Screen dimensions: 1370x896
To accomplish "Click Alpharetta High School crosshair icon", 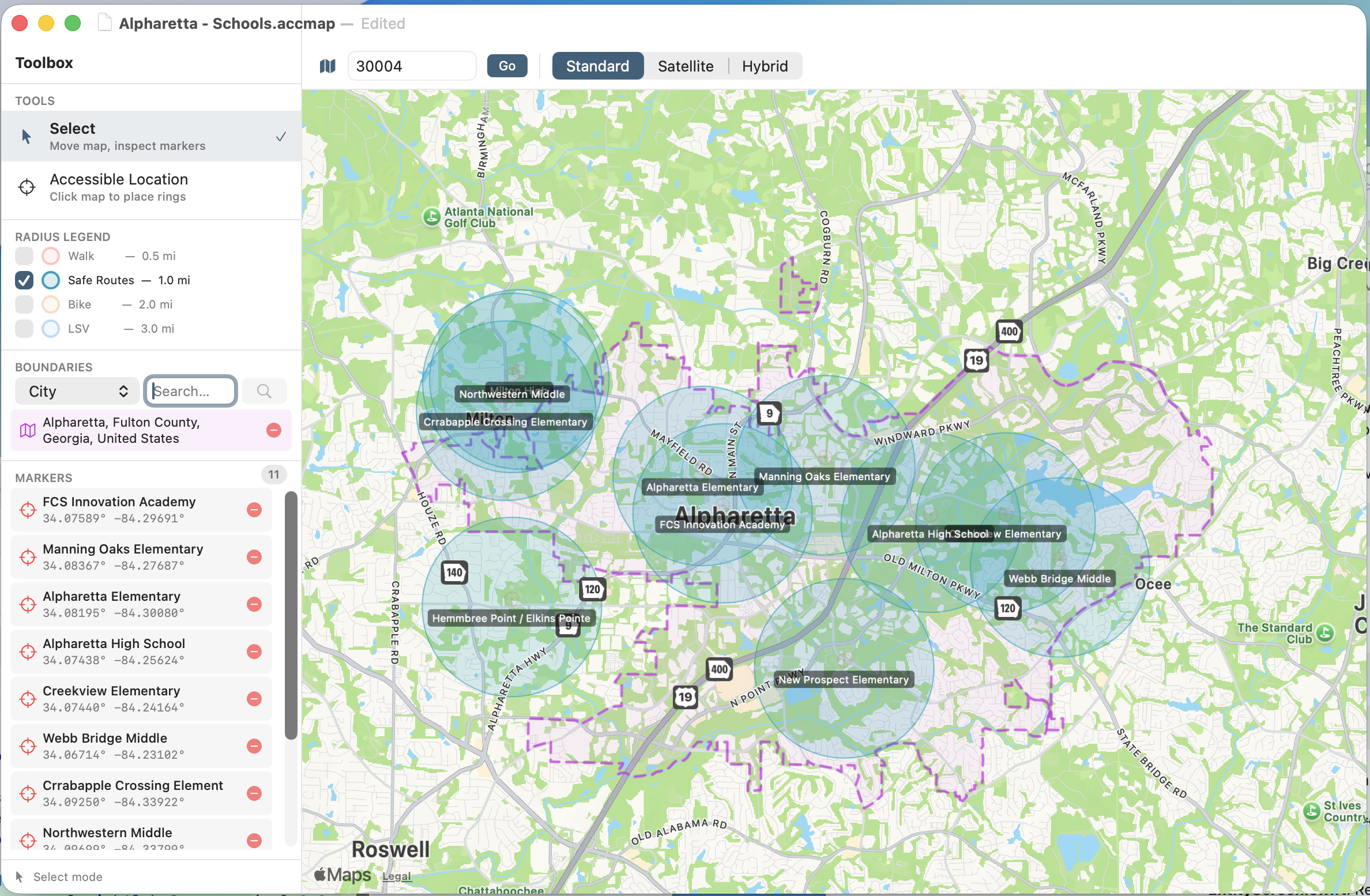I will [x=28, y=652].
